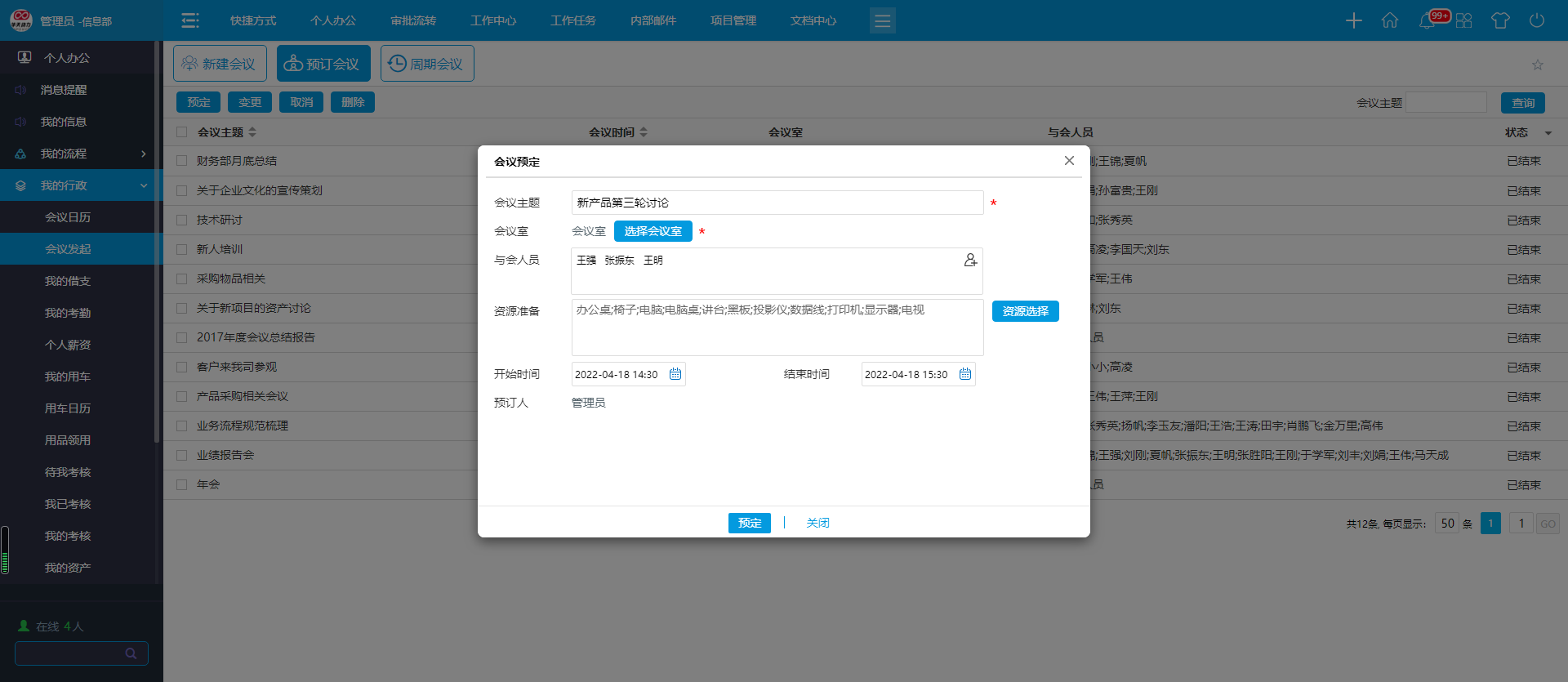The height and width of the screenshot is (682, 1568).
Task: Click the add-attendee person icon
Action: [x=970, y=260]
